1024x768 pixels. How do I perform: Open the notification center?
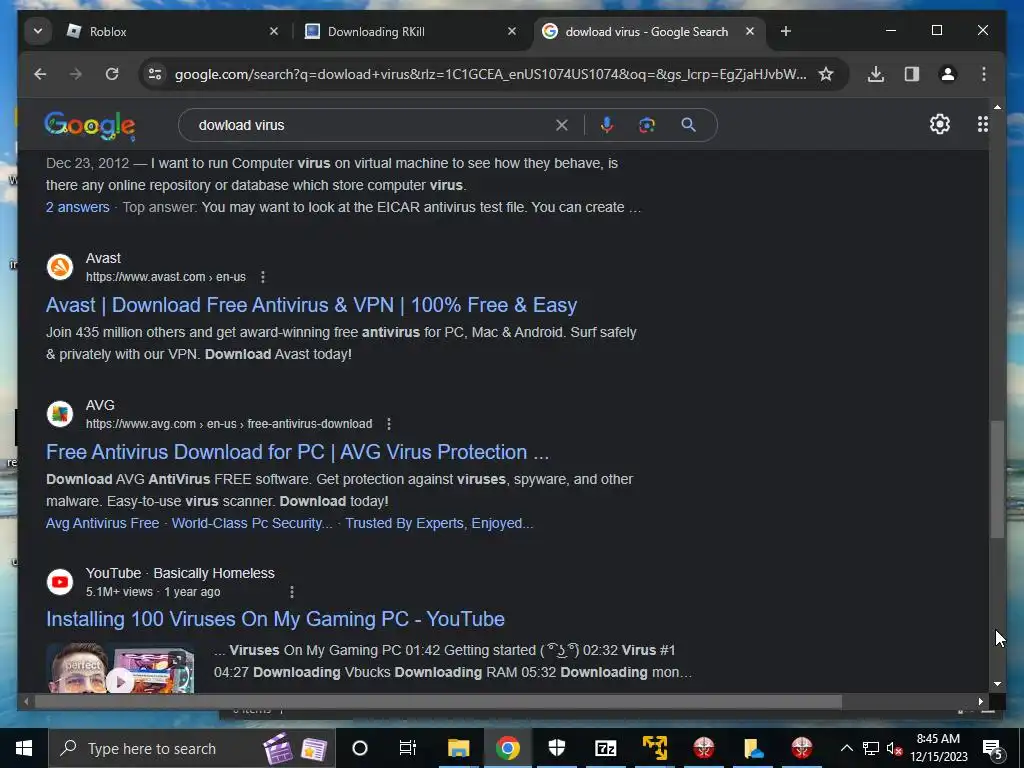point(993,748)
